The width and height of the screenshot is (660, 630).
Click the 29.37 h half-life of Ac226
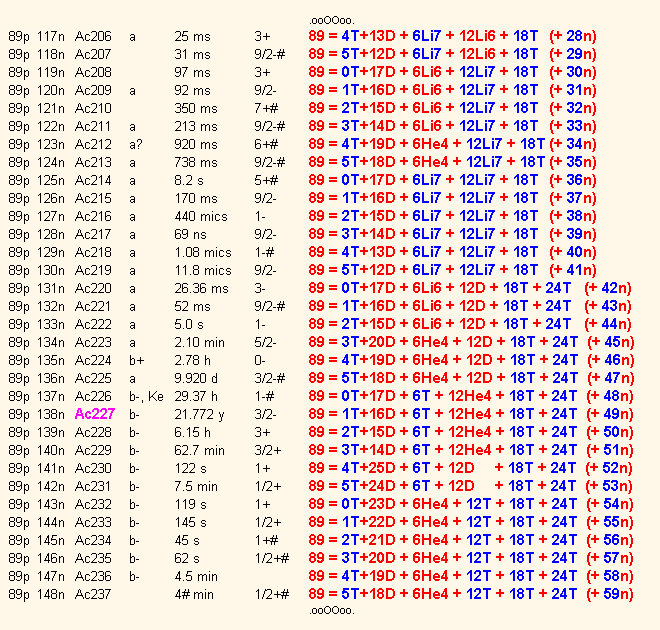(x=196, y=396)
